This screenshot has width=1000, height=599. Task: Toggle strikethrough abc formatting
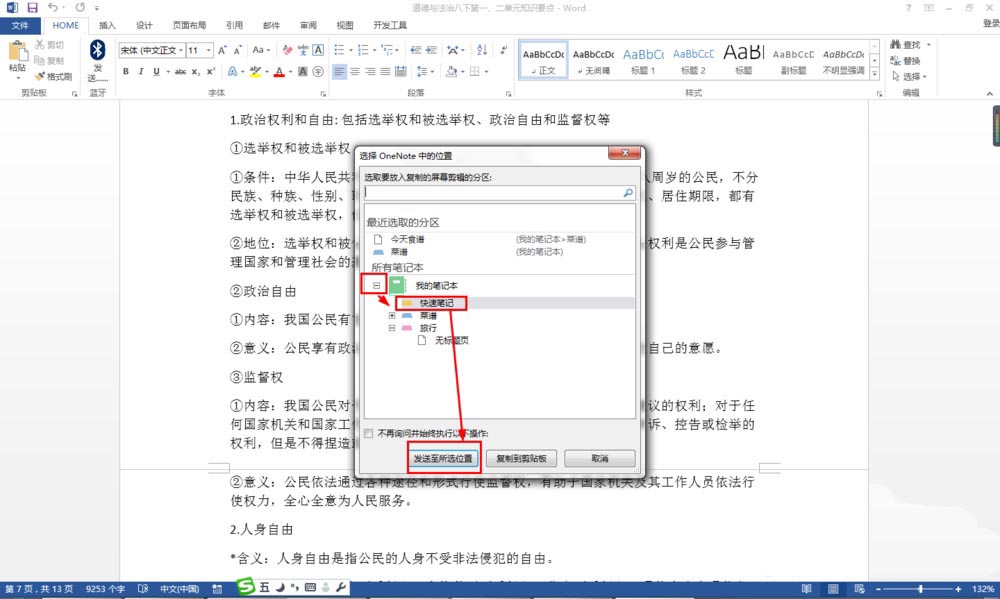coord(180,71)
